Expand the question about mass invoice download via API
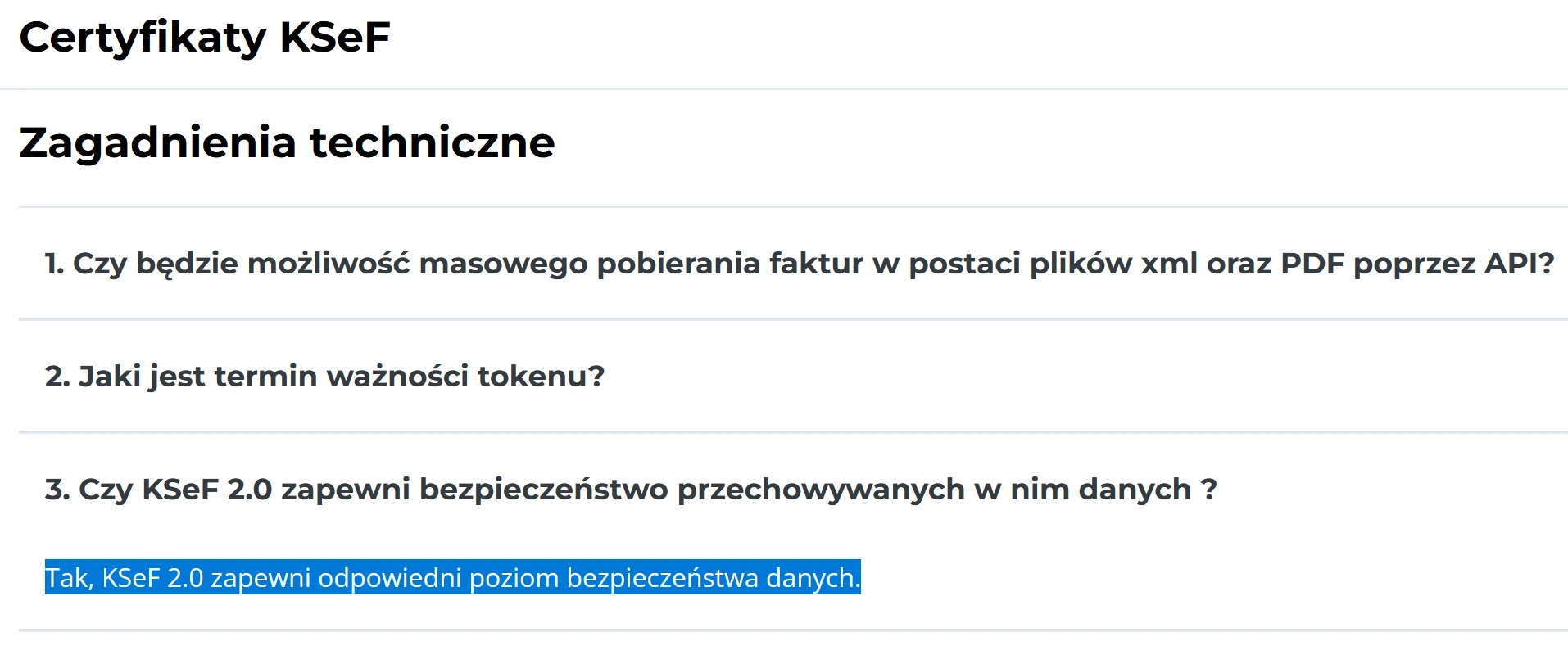1568x650 pixels. pyautogui.click(x=799, y=264)
